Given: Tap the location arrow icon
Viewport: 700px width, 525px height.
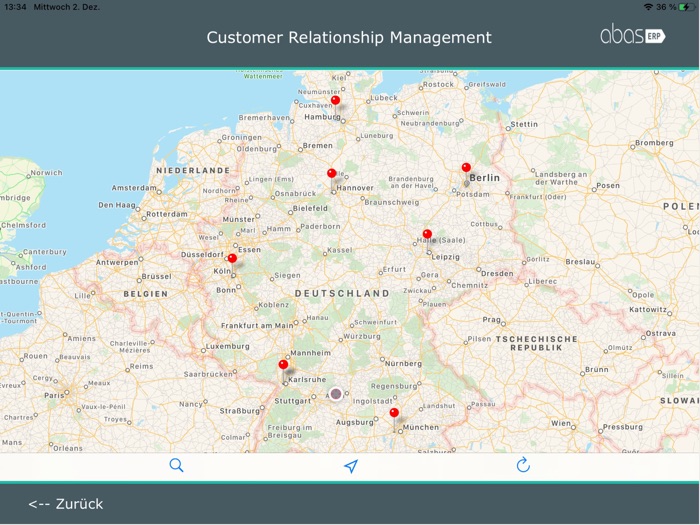Looking at the screenshot, I should [351, 466].
